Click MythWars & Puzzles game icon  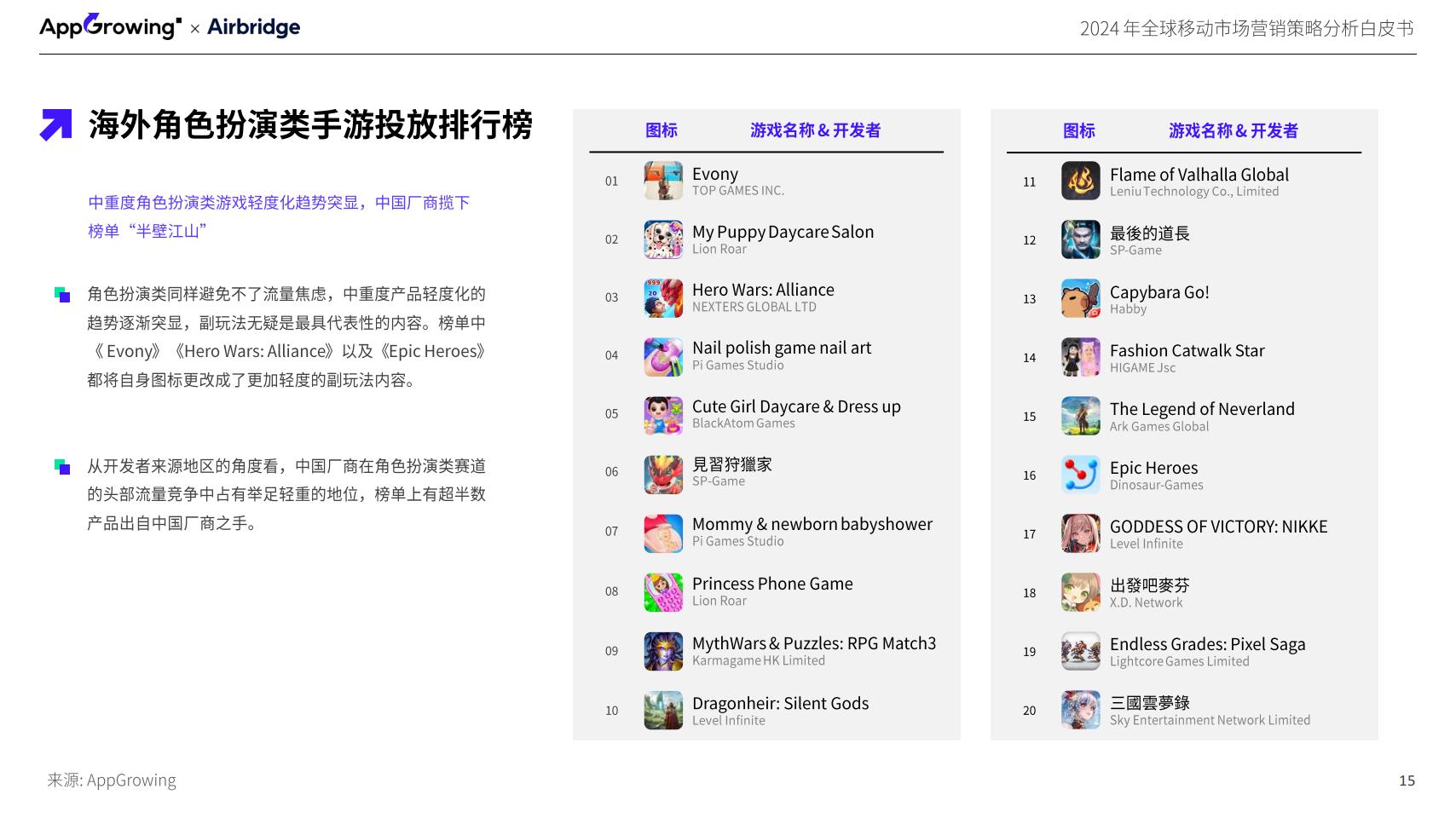tap(663, 651)
